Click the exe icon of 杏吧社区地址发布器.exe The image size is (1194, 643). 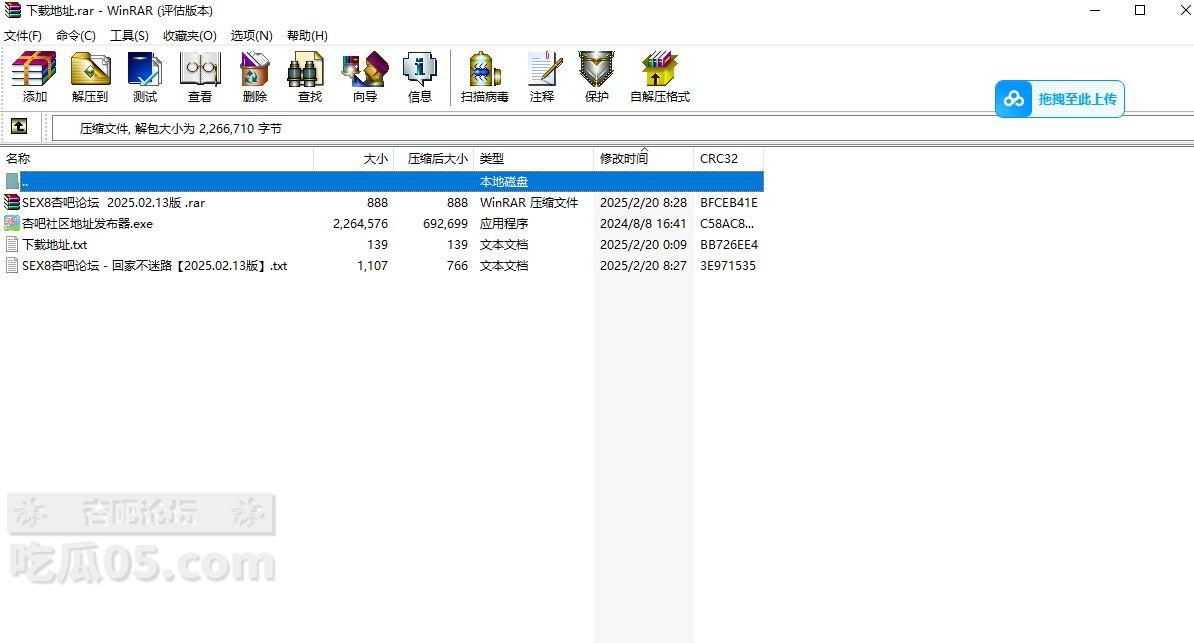pos(11,223)
